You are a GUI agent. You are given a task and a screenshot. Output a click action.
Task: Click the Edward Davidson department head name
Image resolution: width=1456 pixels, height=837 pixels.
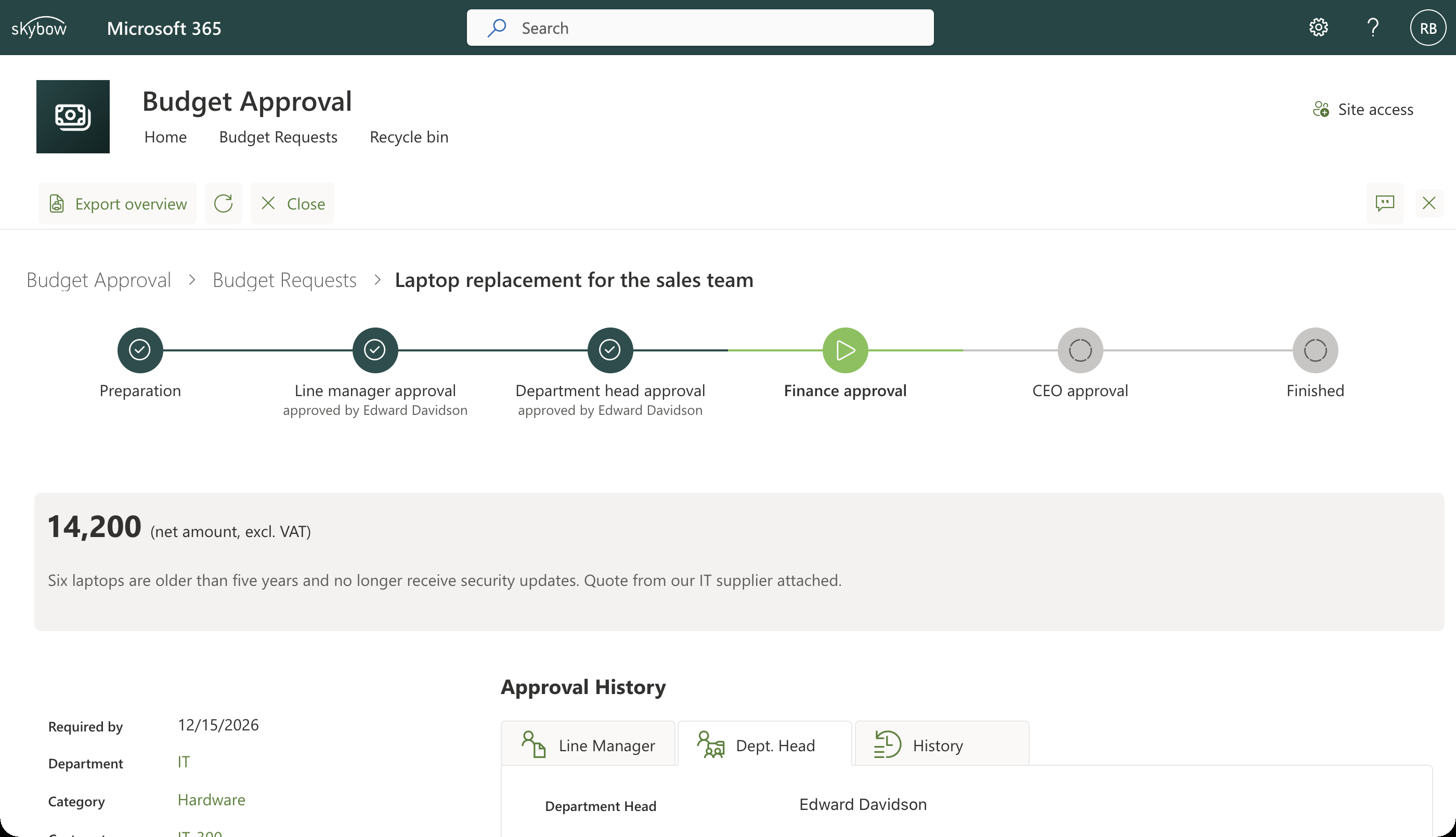(863, 804)
